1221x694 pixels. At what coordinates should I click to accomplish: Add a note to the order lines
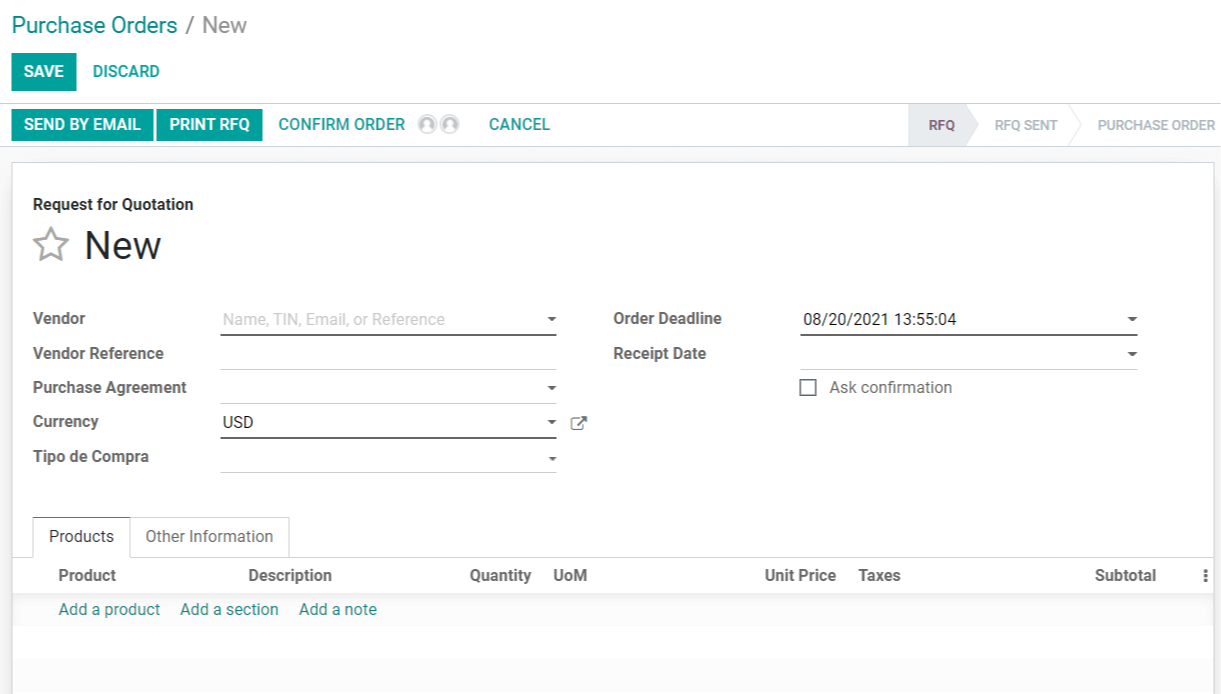click(x=338, y=610)
